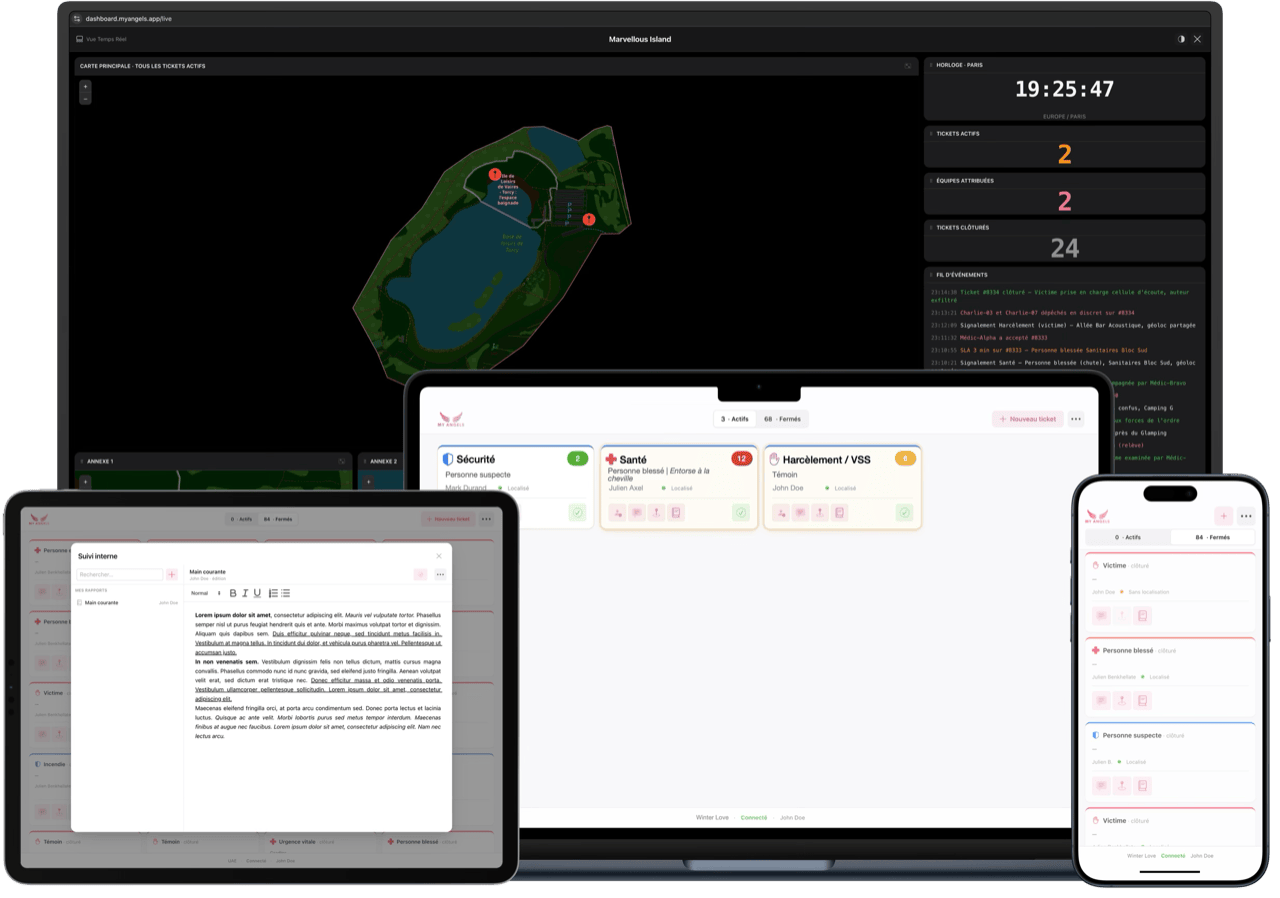This screenshot has height=898, width=1280.
Task: Collapse the Annexe 1 panel
Action: pos(83,462)
